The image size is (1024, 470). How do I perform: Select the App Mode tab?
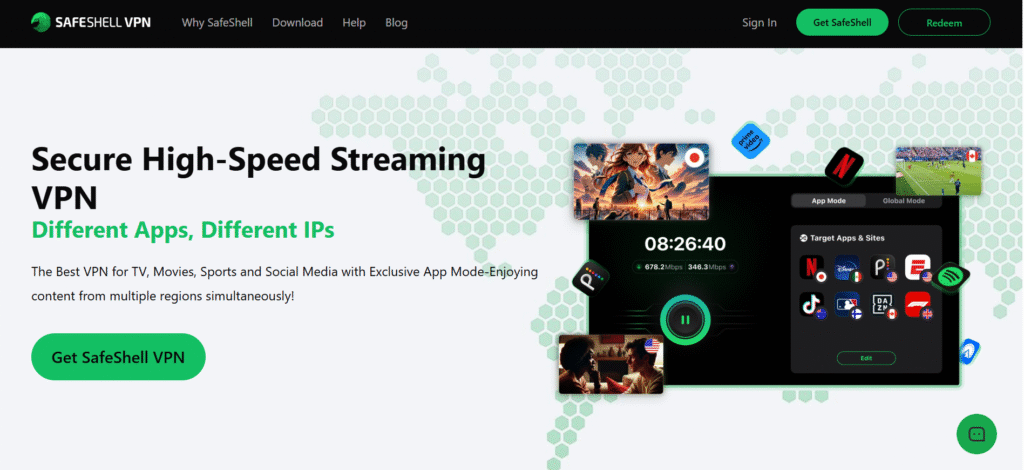828,201
